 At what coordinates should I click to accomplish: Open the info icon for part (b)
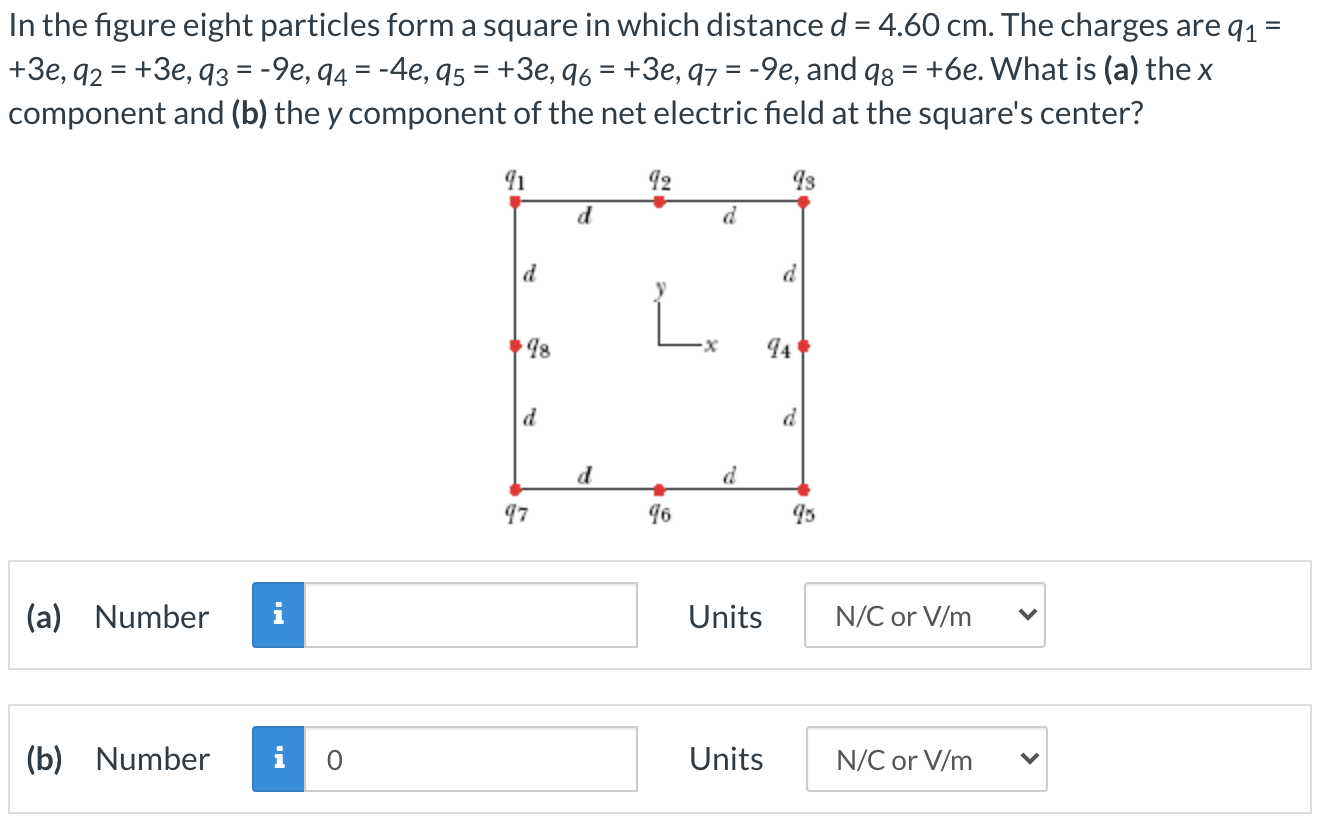(x=278, y=759)
